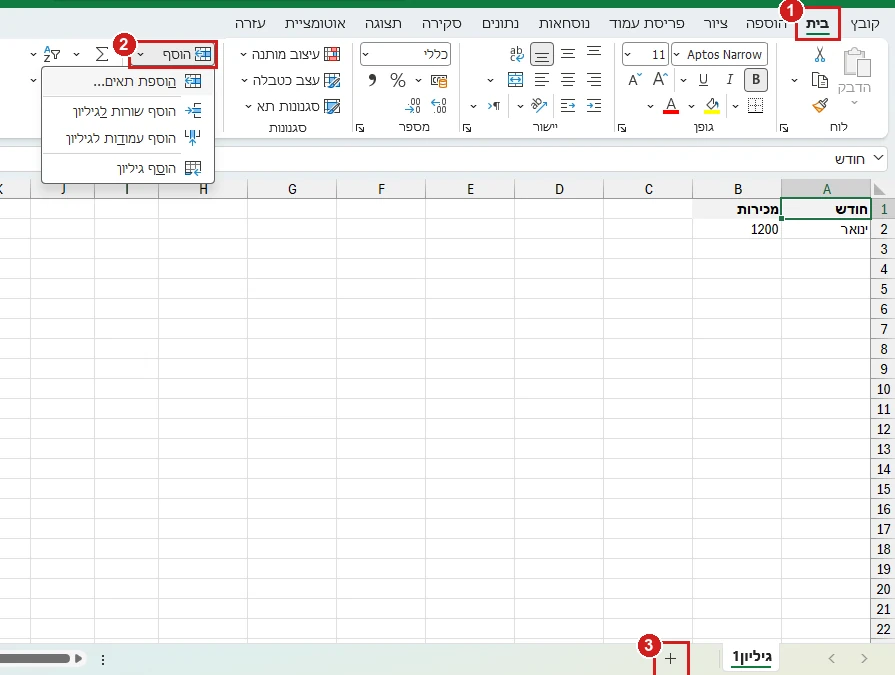The height and width of the screenshot is (675, 895).
Task: Apply the red font color
Action: pyautogui.click(x=671, y=106)
